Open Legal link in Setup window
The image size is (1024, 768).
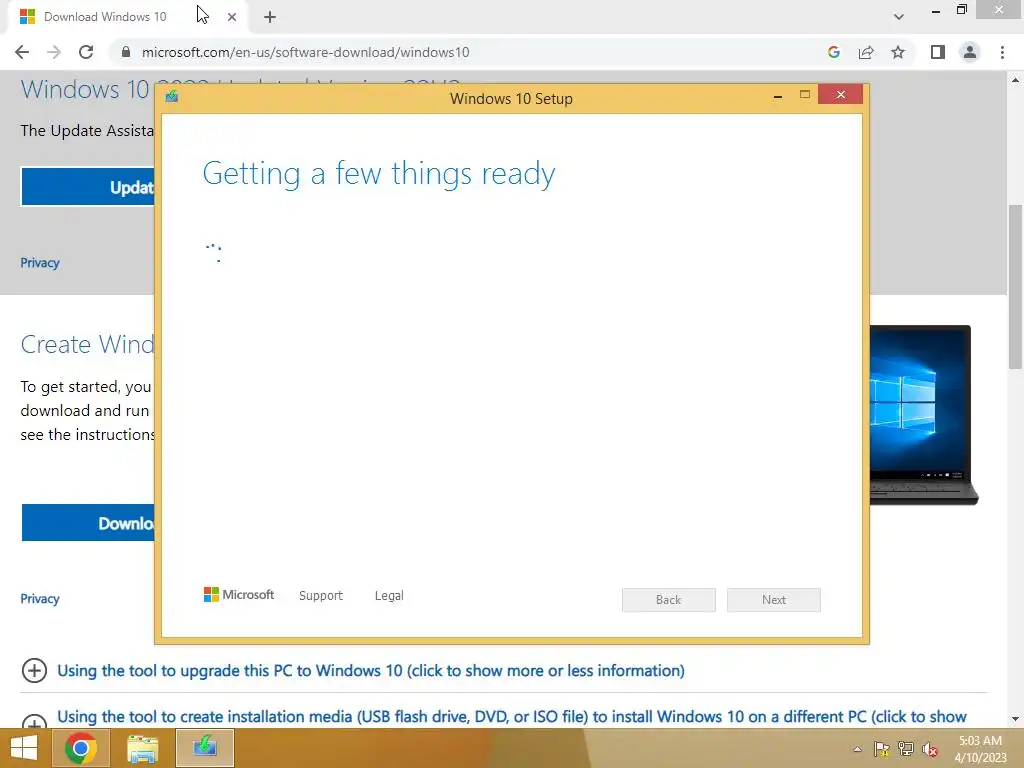click(389, 596)
